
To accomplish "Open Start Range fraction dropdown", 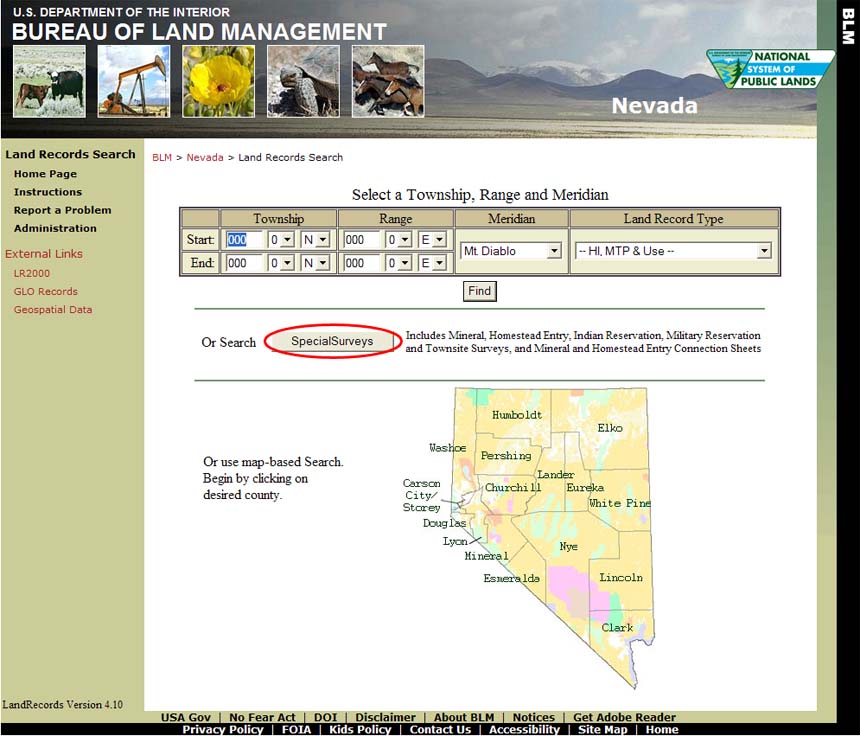I will pos(398,240).
